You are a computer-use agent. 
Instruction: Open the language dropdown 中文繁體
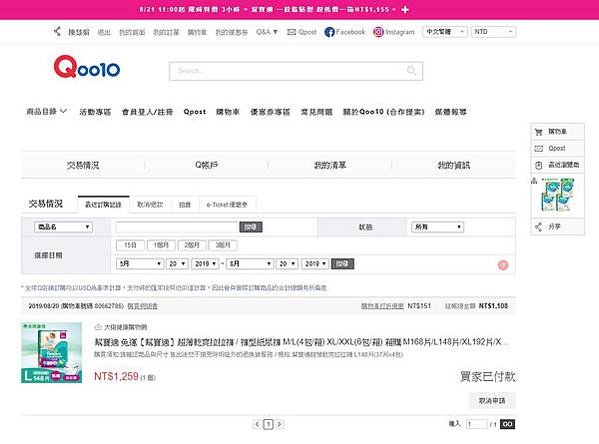pyautogui.click(x=445, y=32)
